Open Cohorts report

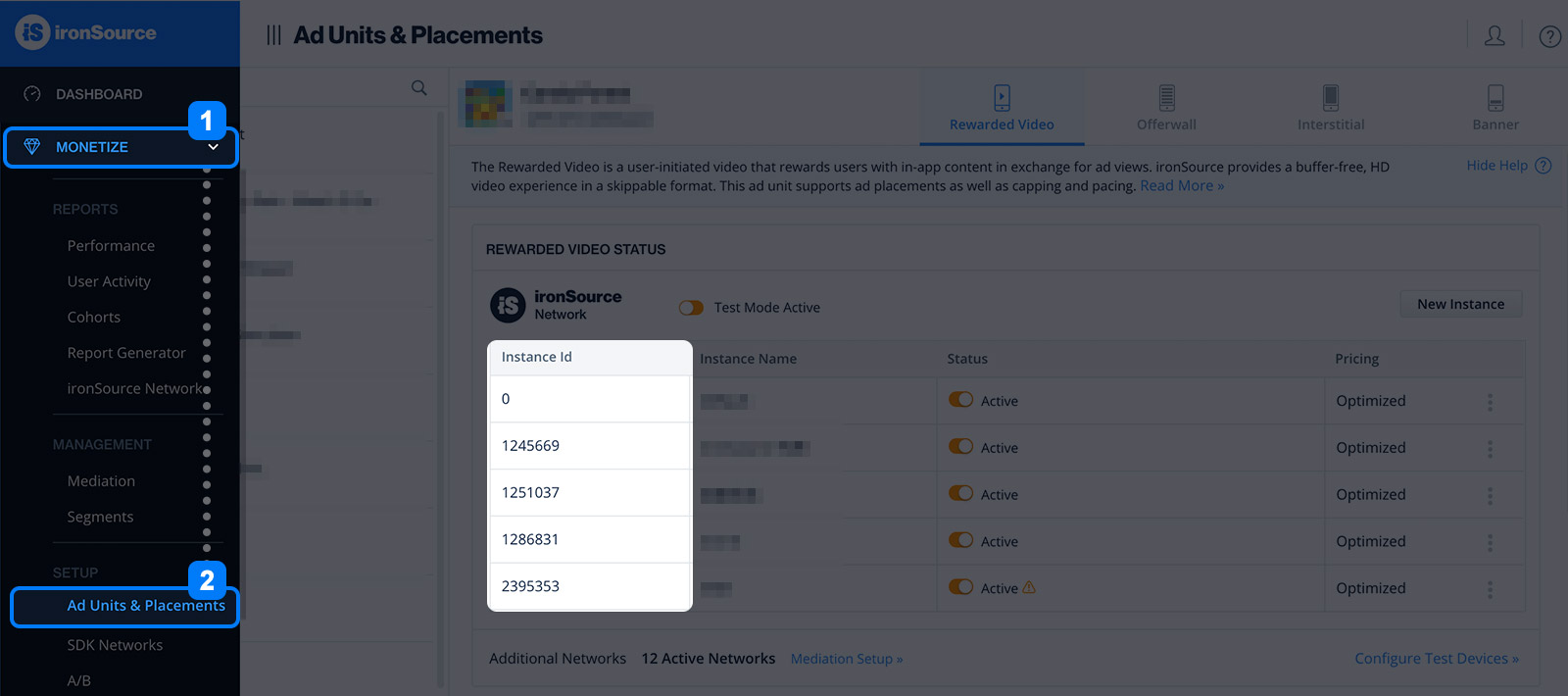pyautogui.click(x=94, y=318)
